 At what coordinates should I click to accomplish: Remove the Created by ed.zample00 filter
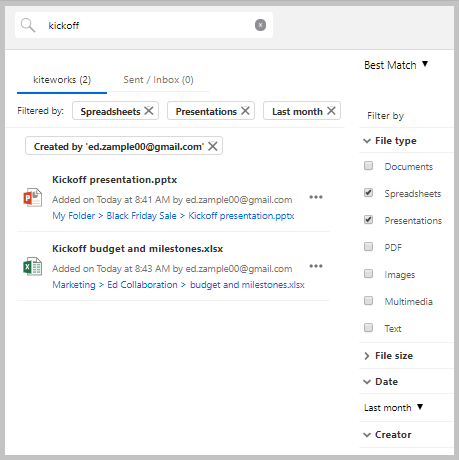click(213, 146)
